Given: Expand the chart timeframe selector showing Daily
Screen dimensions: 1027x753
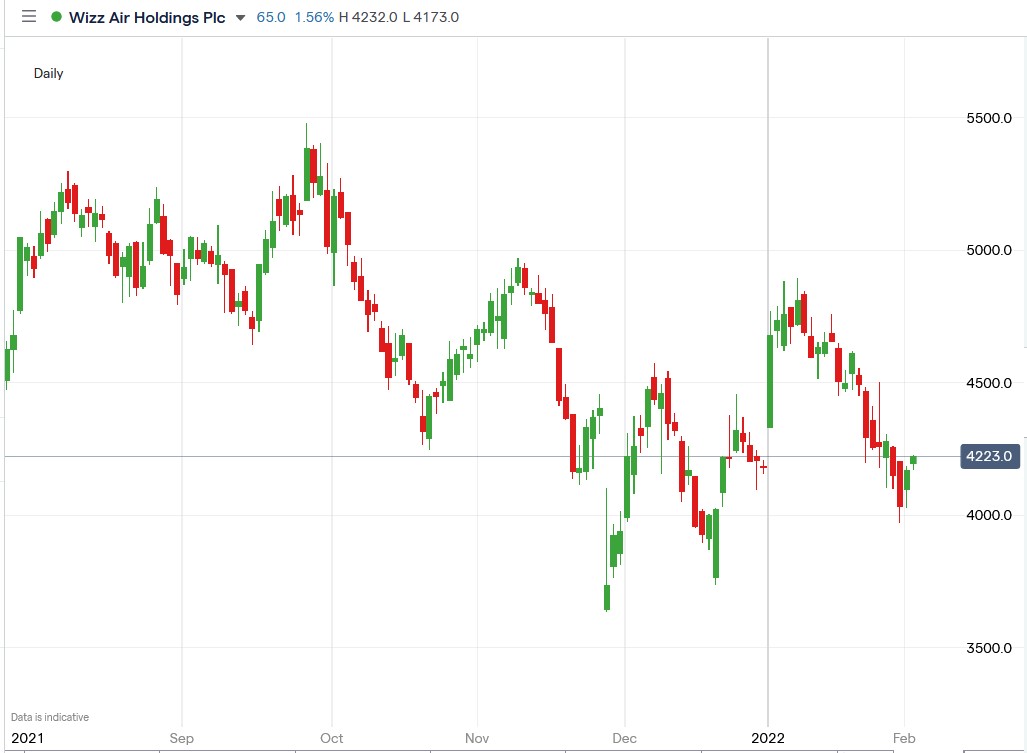Looking at the screenshot, I should 49,73.
